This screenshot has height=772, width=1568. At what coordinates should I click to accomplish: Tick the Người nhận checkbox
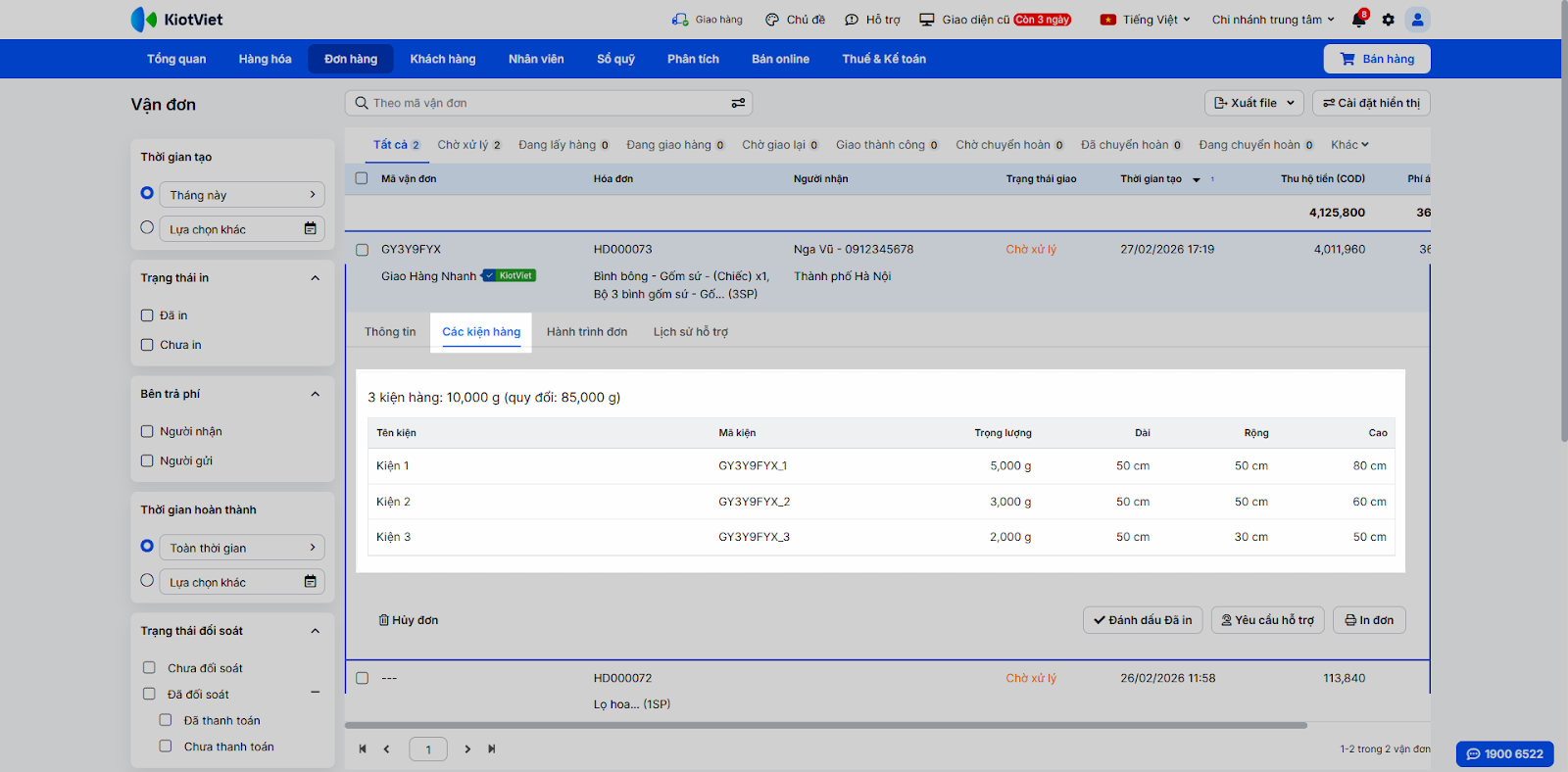tap(147, 431)
